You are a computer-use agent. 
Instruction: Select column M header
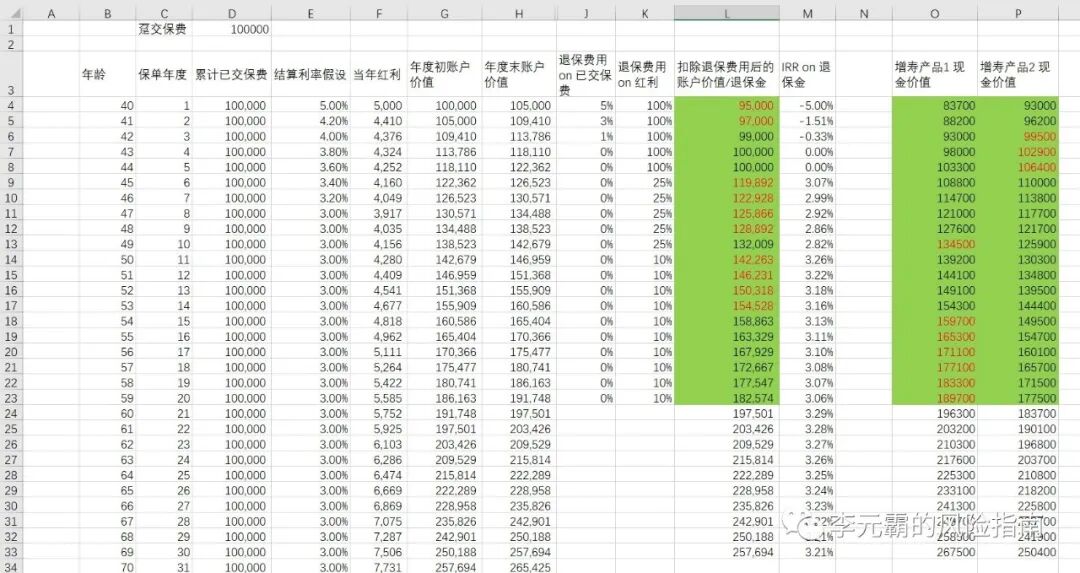[807, 13]
